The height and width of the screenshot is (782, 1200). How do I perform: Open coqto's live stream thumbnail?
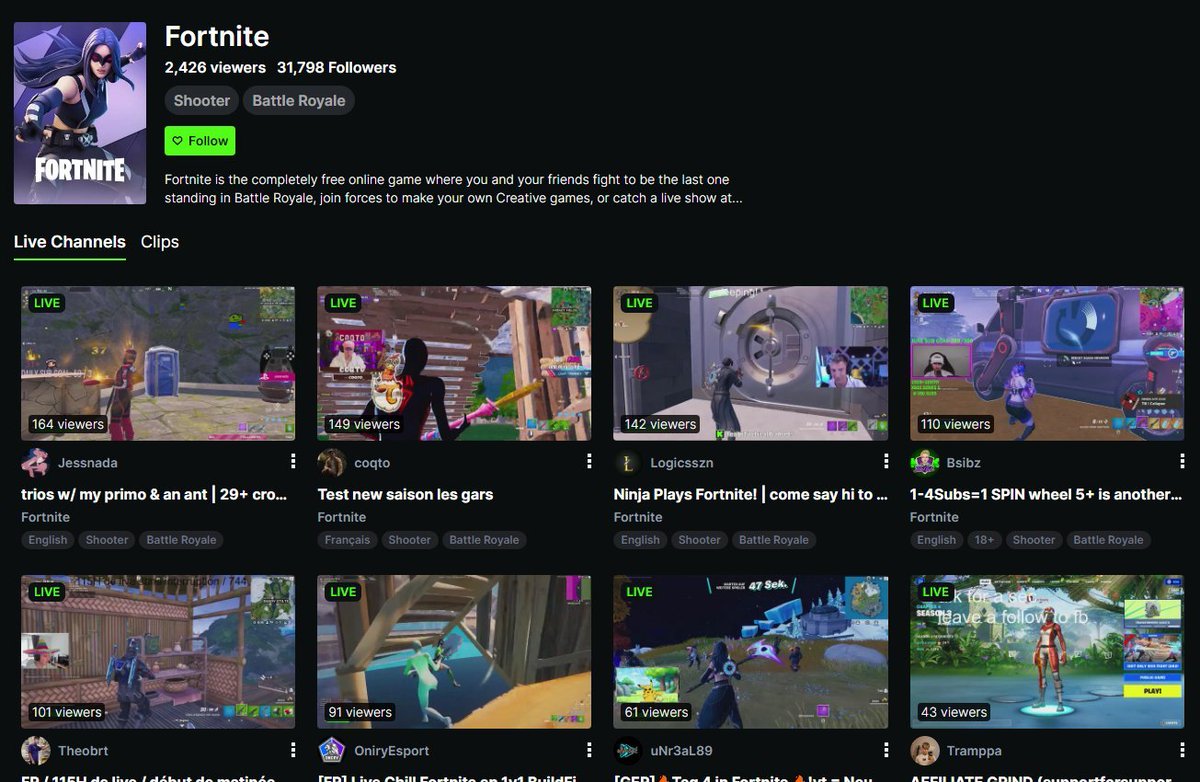coord(454,364)
